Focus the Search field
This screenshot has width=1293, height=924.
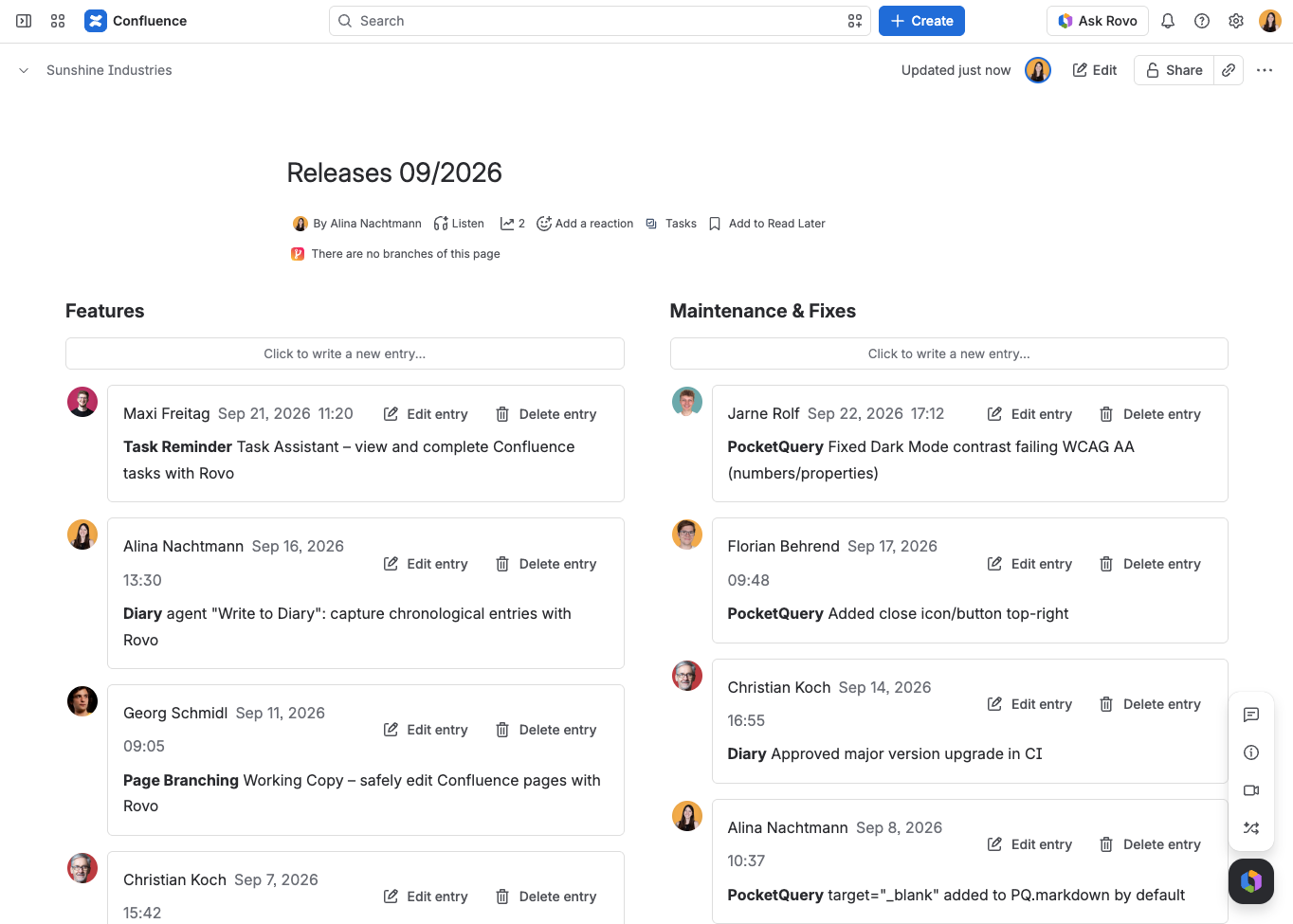point(600,21)
